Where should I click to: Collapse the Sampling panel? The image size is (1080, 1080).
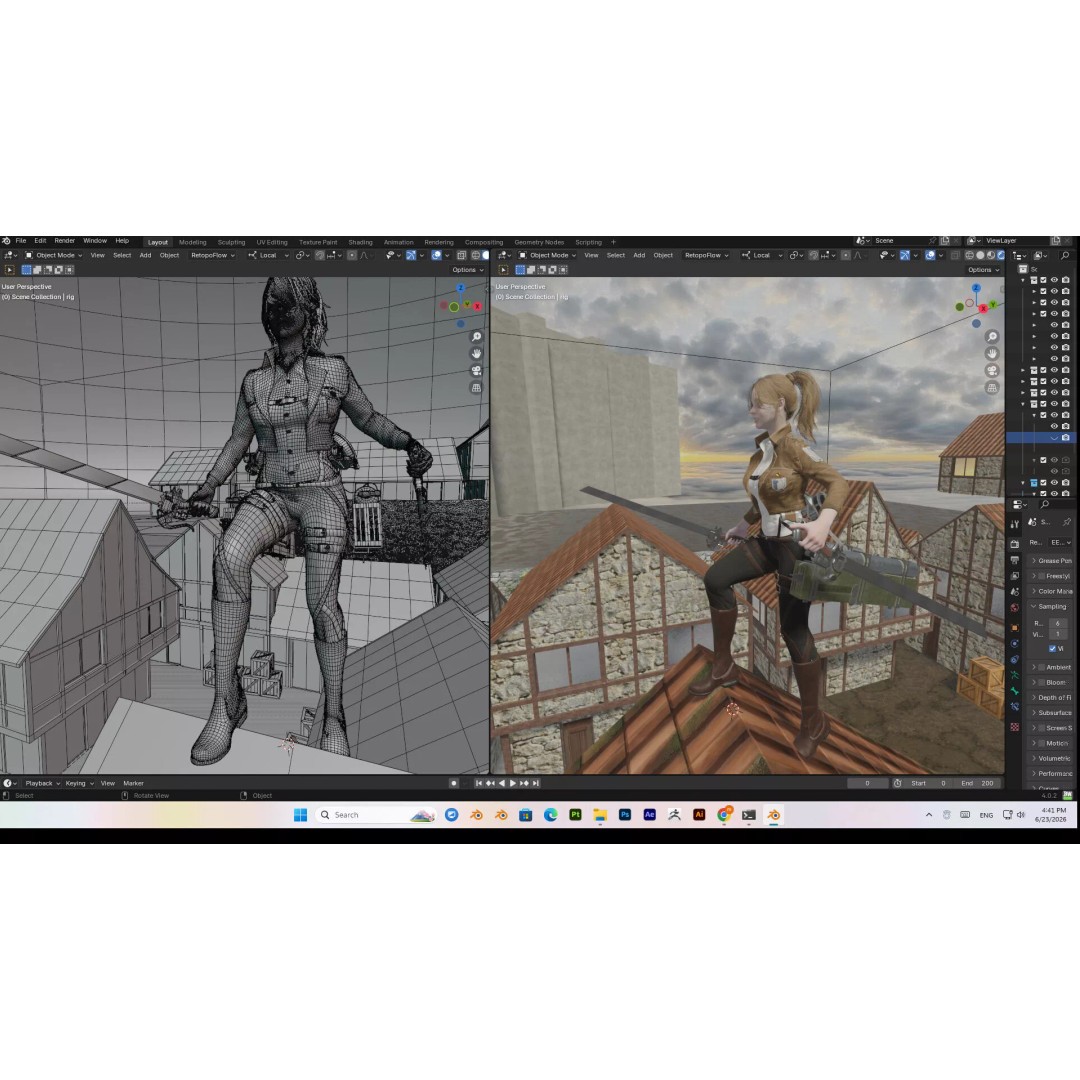coord(1052,606)
